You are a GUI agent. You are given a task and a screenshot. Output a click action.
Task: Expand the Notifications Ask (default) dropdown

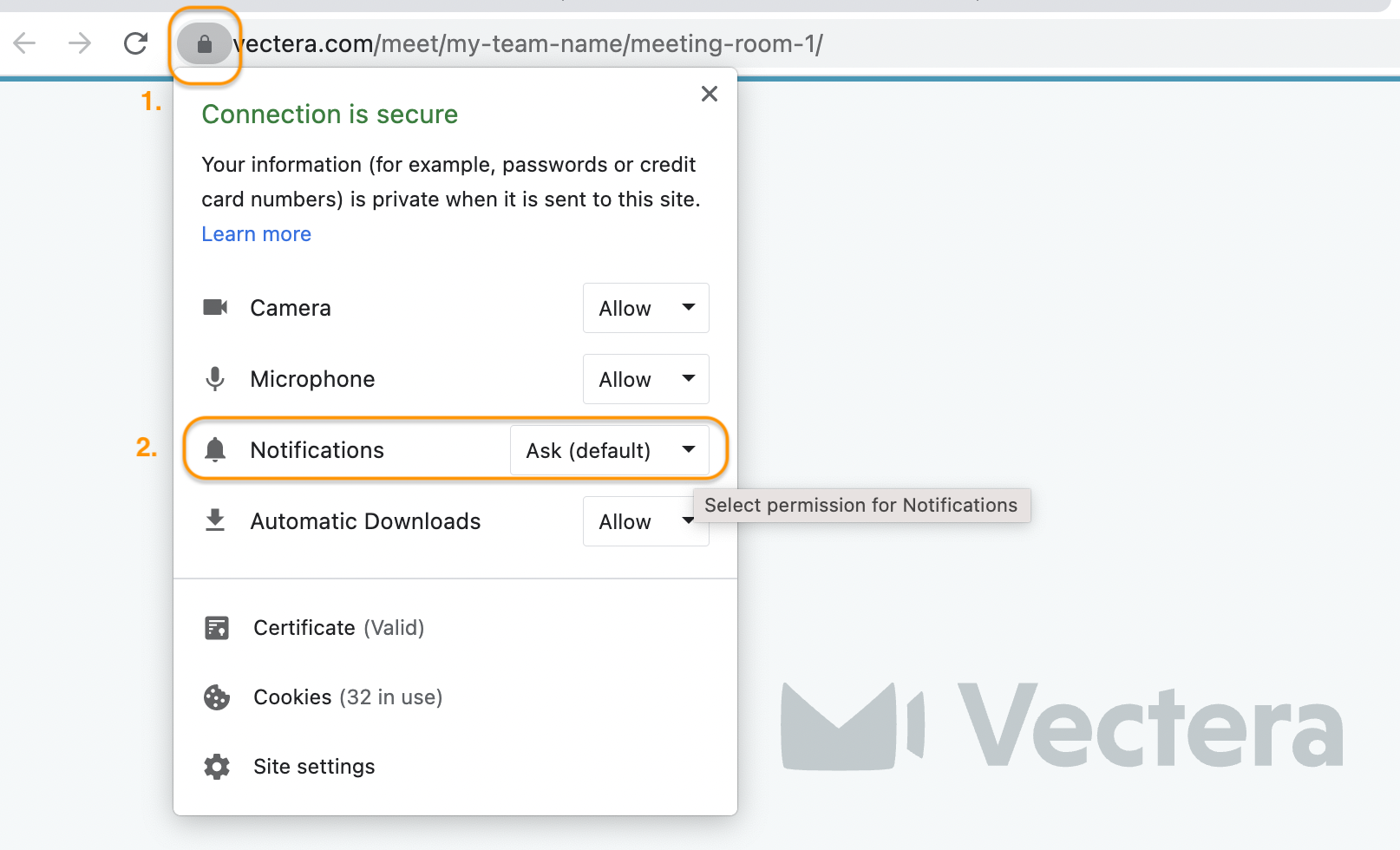[x=610, y=450]
